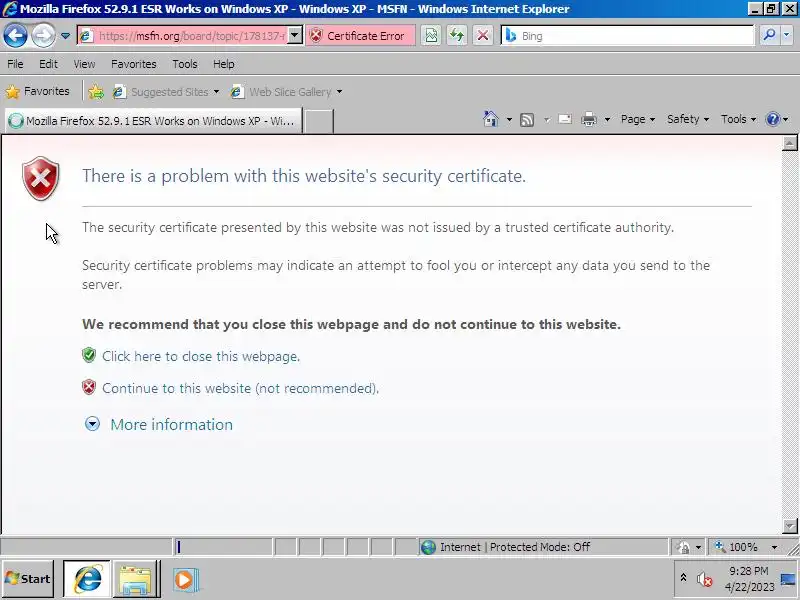This screenshot has height=600, width=800.
Task: Click the Bing search box
Action: [628, 36]
